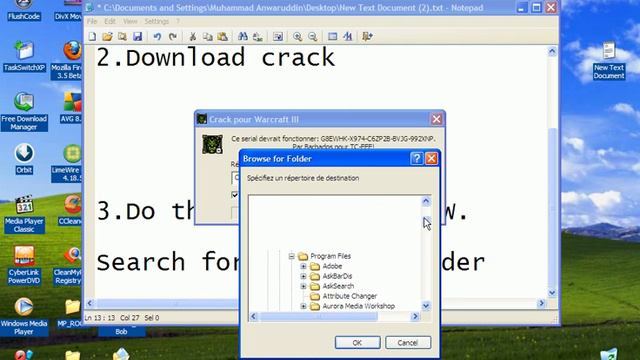Select the TaskSwitchXP desktop icon
This screenshot has width=640, height=360.
click(x=24, y=56)
